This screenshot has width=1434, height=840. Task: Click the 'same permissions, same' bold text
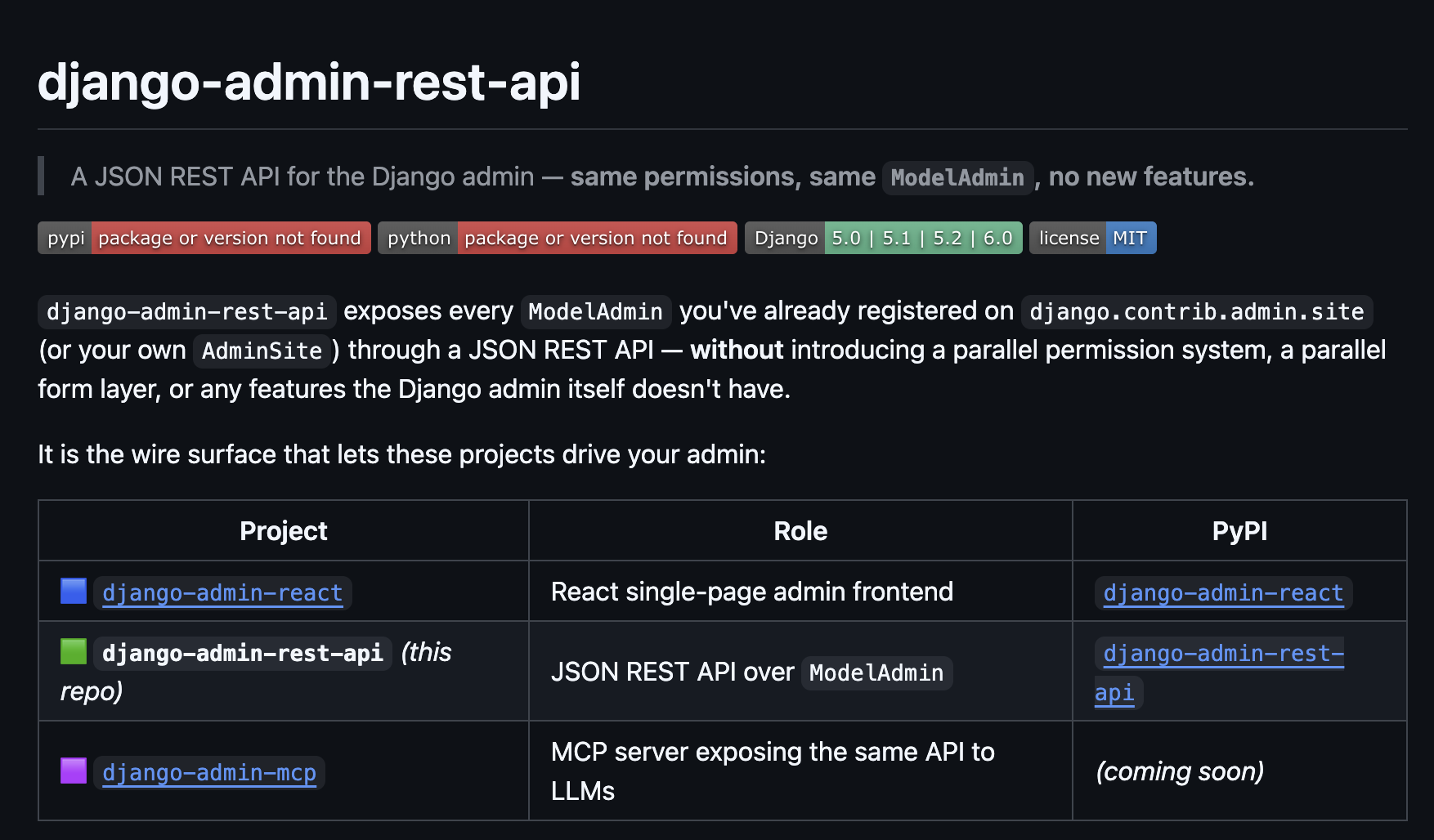(723, 176)
